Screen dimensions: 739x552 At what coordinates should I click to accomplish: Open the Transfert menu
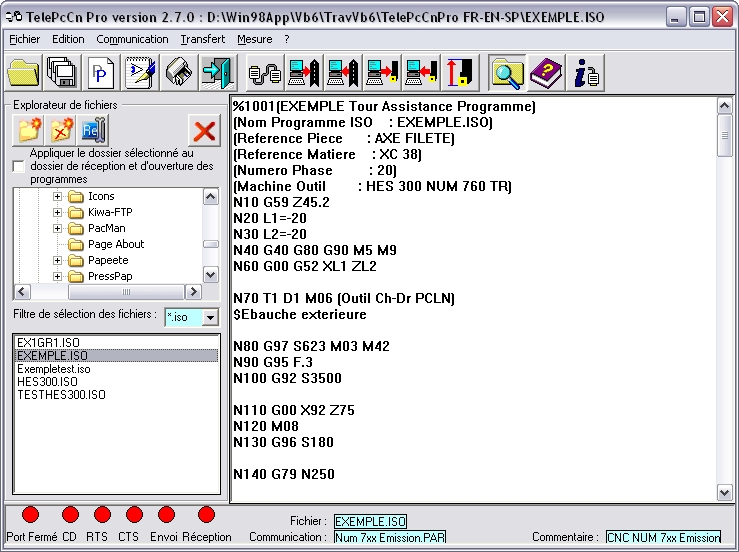(x=203, y=39)
